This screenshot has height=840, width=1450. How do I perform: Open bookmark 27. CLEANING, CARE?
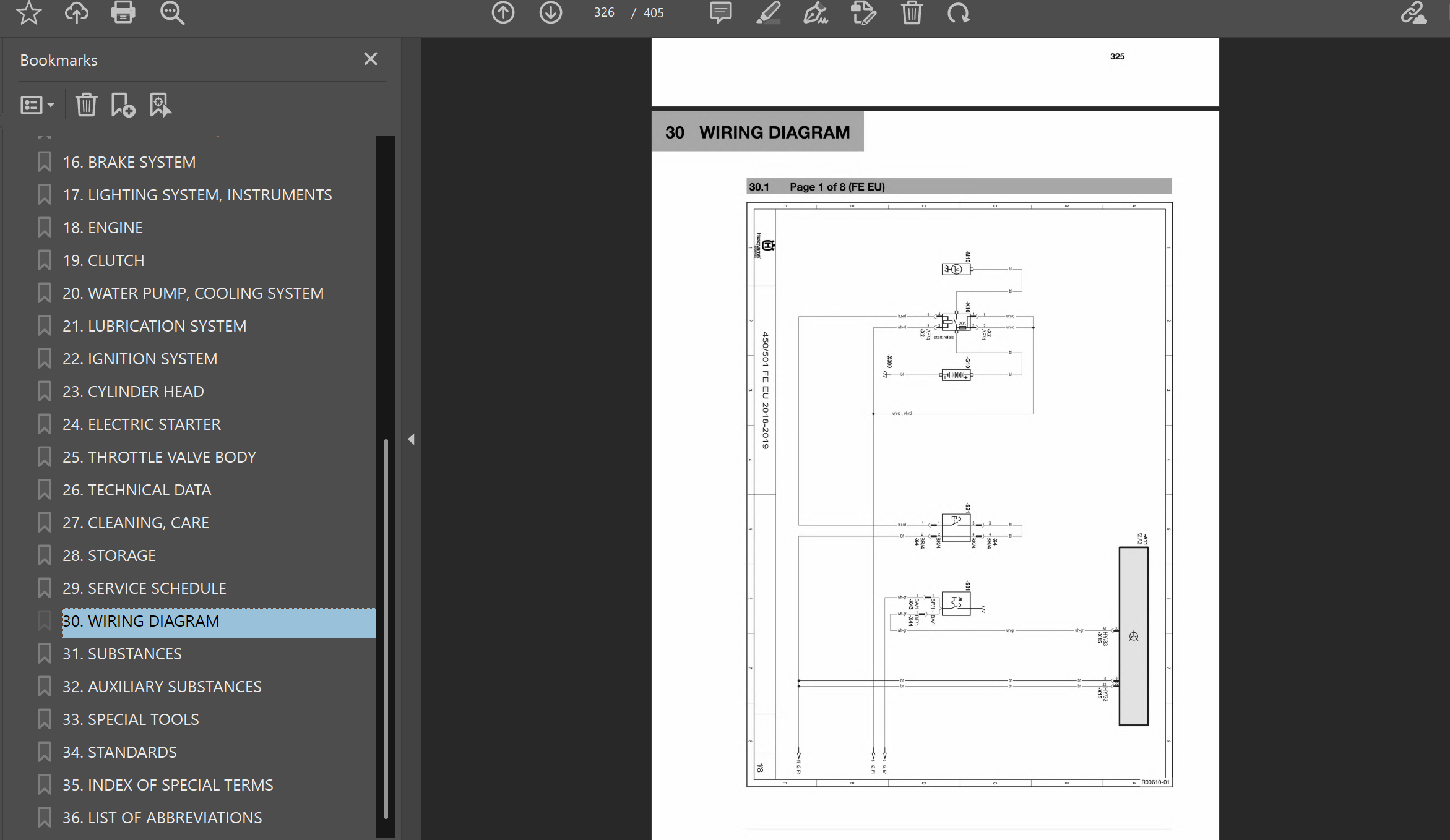click(x=136, y=523)
